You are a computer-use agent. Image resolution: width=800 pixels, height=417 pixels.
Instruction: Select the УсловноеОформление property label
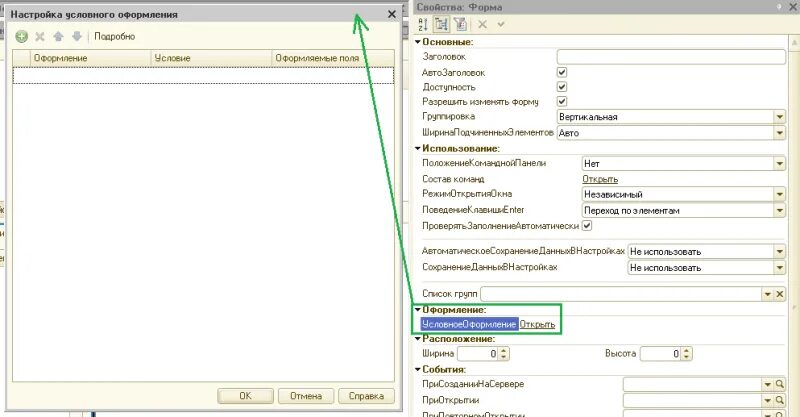click(x=469, y=324)
